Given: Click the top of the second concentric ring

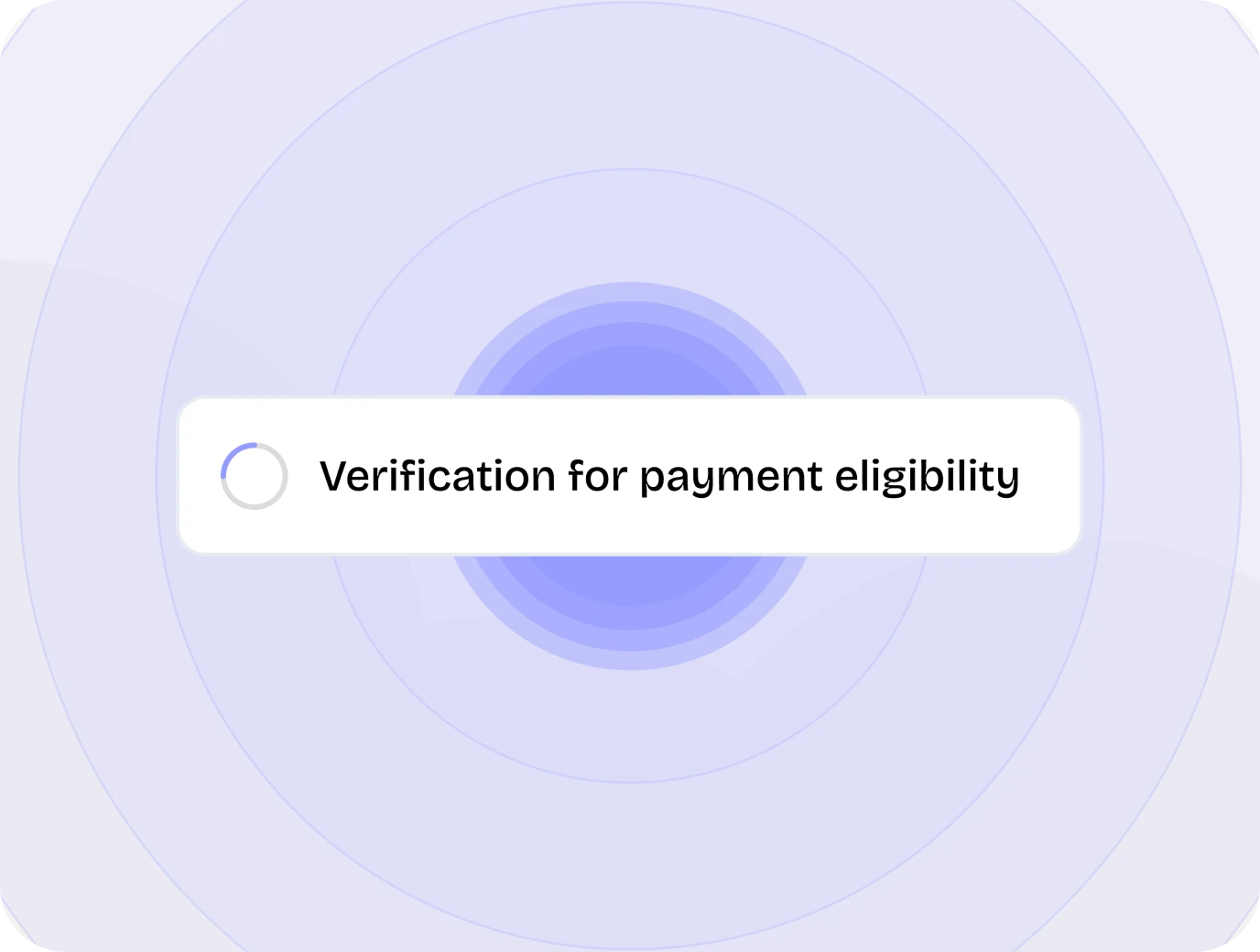Looking at the screenshot, I should [x=630, y=3].
